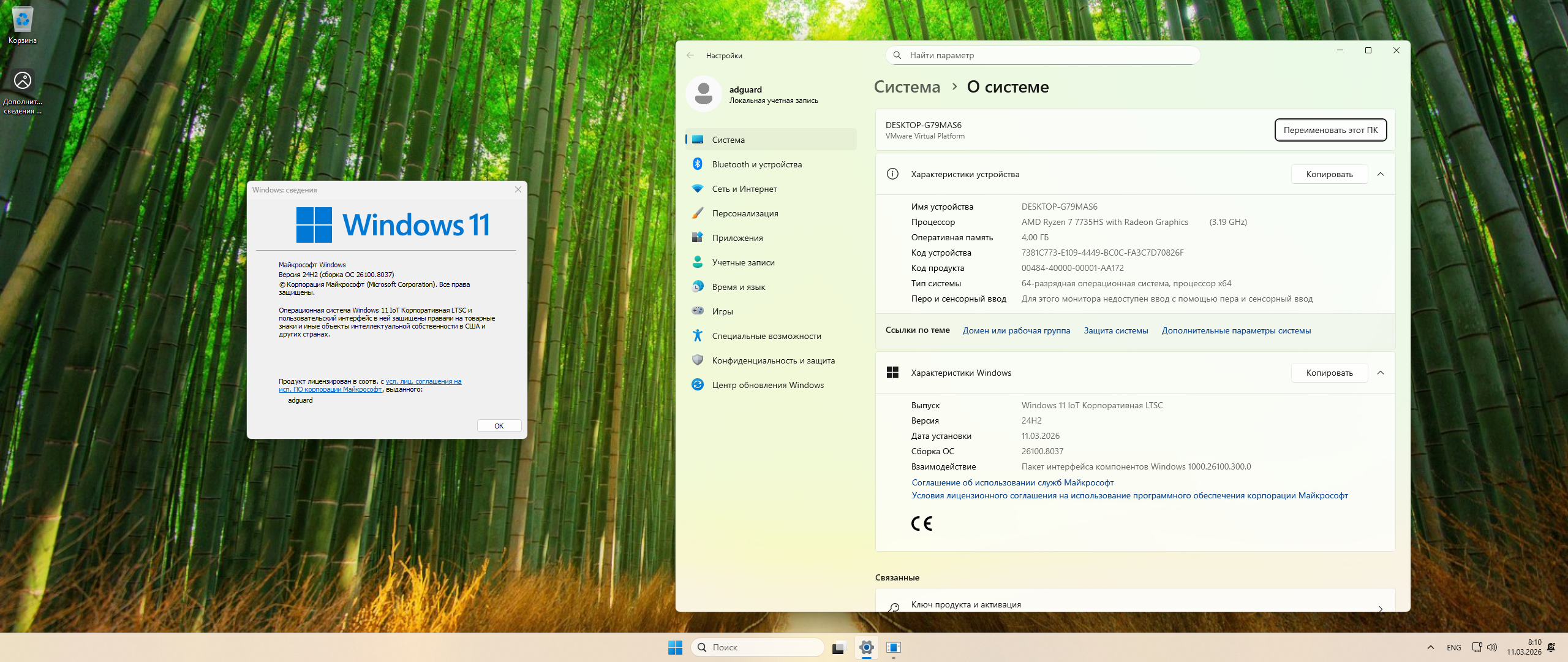Open Конфиденциальность и защита section
The image size is (1568, 662).
[773, 360]
